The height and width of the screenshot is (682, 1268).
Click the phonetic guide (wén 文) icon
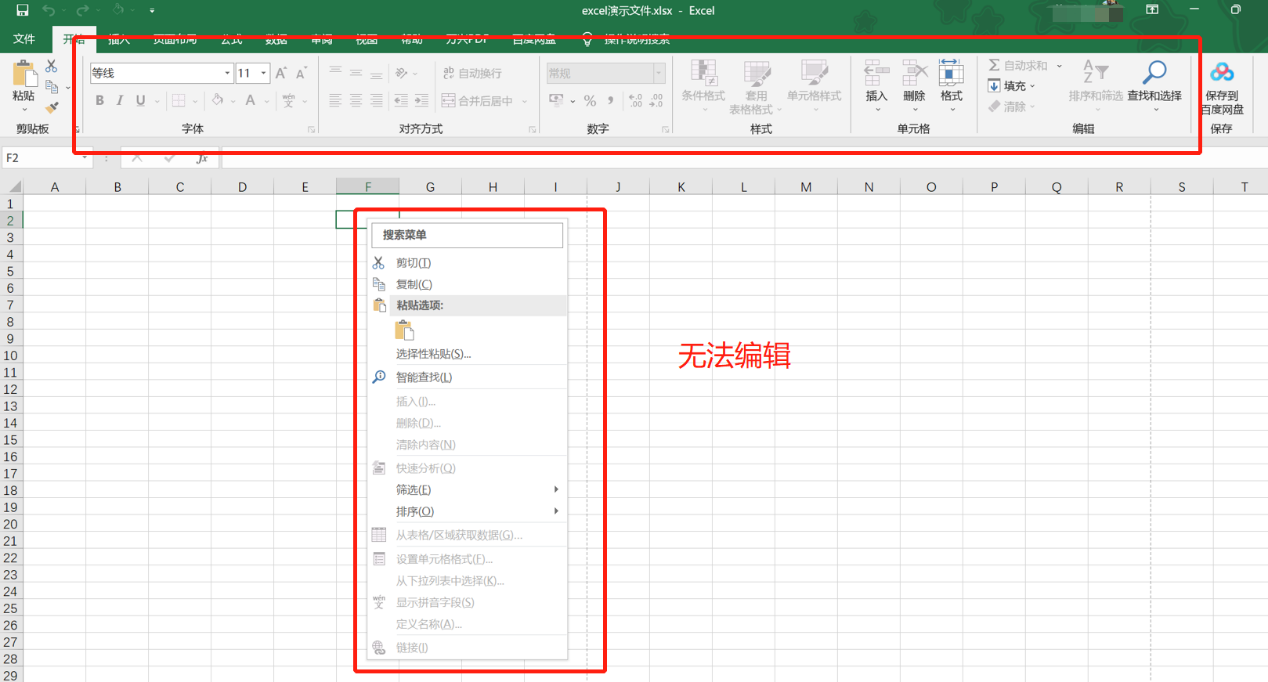288,101
